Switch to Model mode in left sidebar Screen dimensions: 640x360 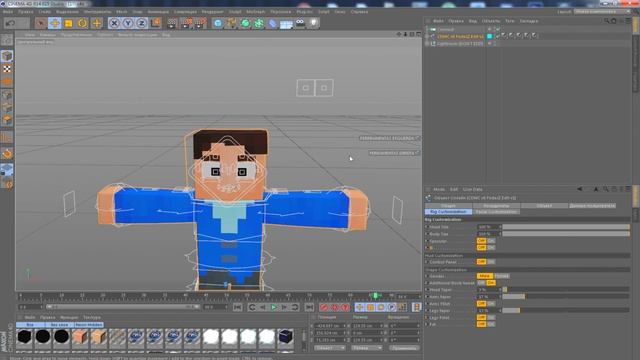(7, 56)
